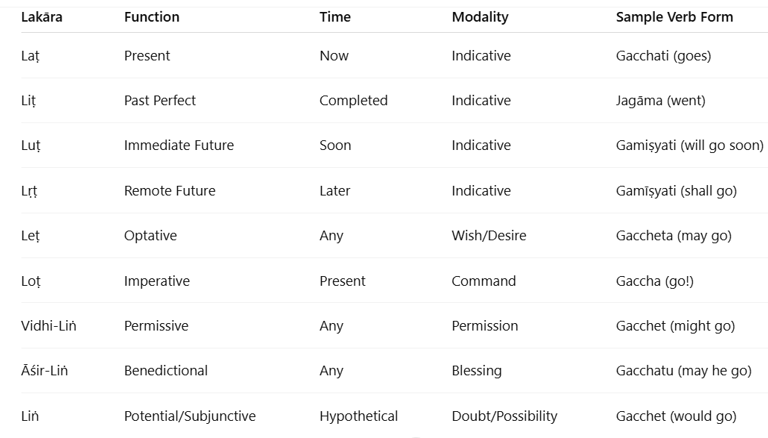Click the Completed time cell
The image size is (768, 438).
[353, 100]
